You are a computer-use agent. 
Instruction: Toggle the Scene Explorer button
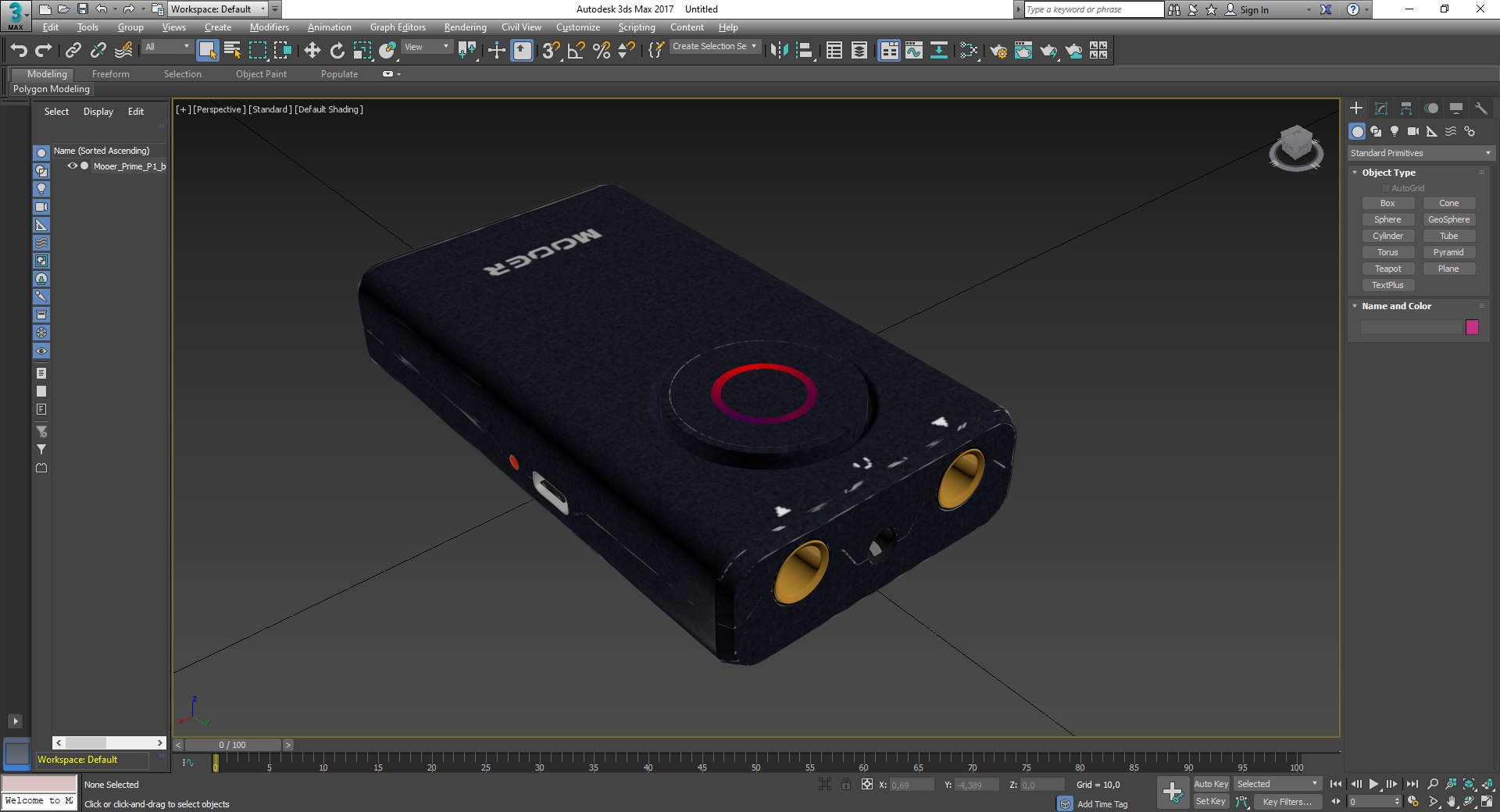pyautogui.click(x=834, y=51)
